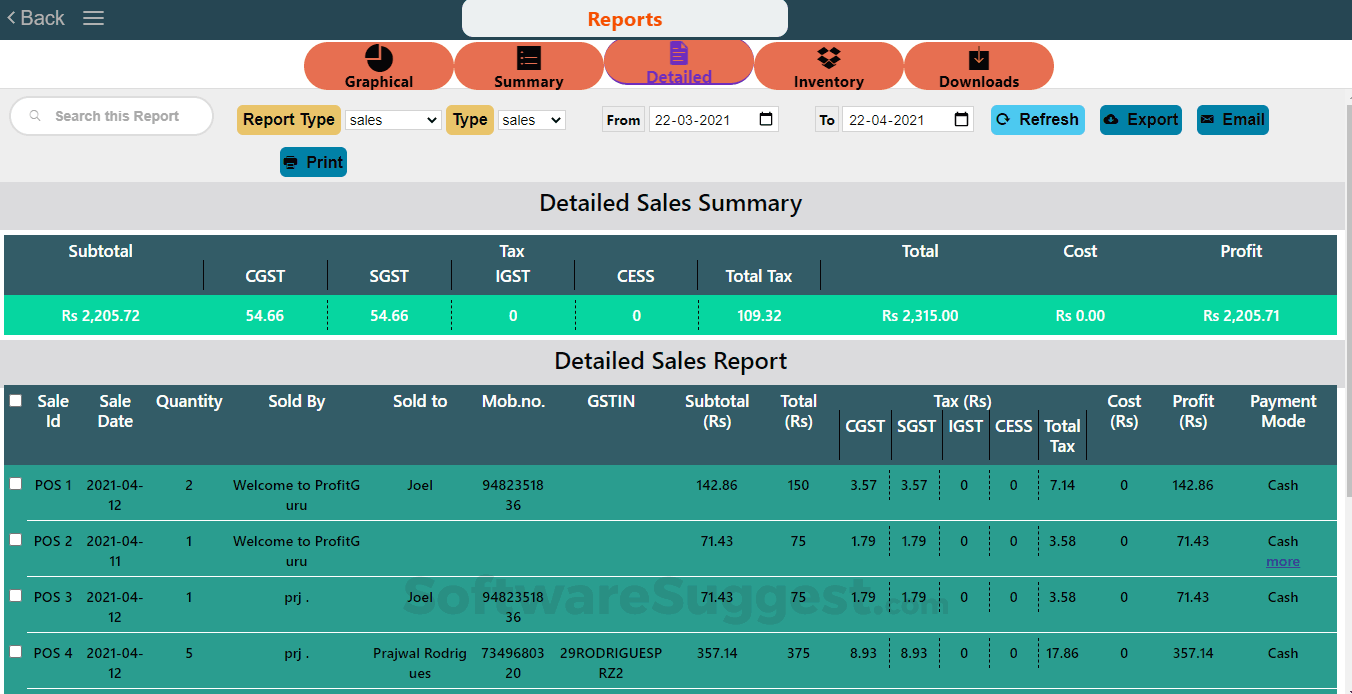This screenshot has height=694, width=1352.
Task: Open calendar picker in From date field
Action: click(x=766, y=120)
